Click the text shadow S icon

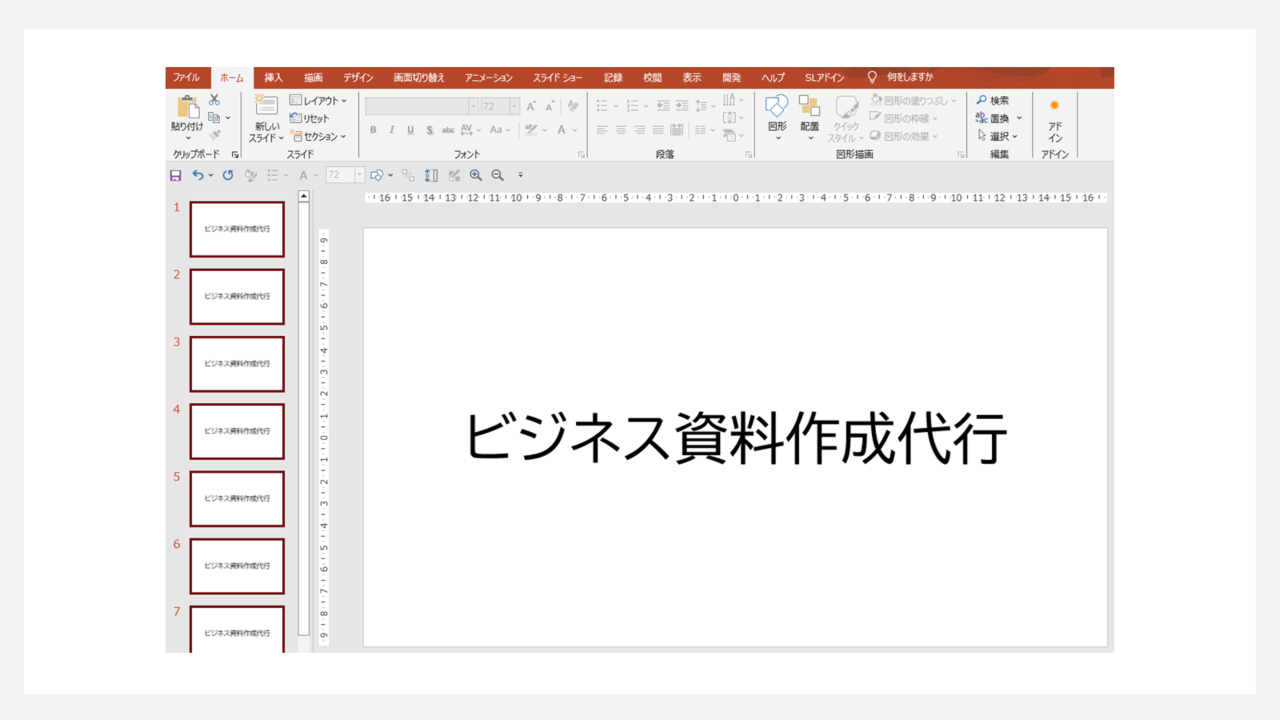point(430,130)
